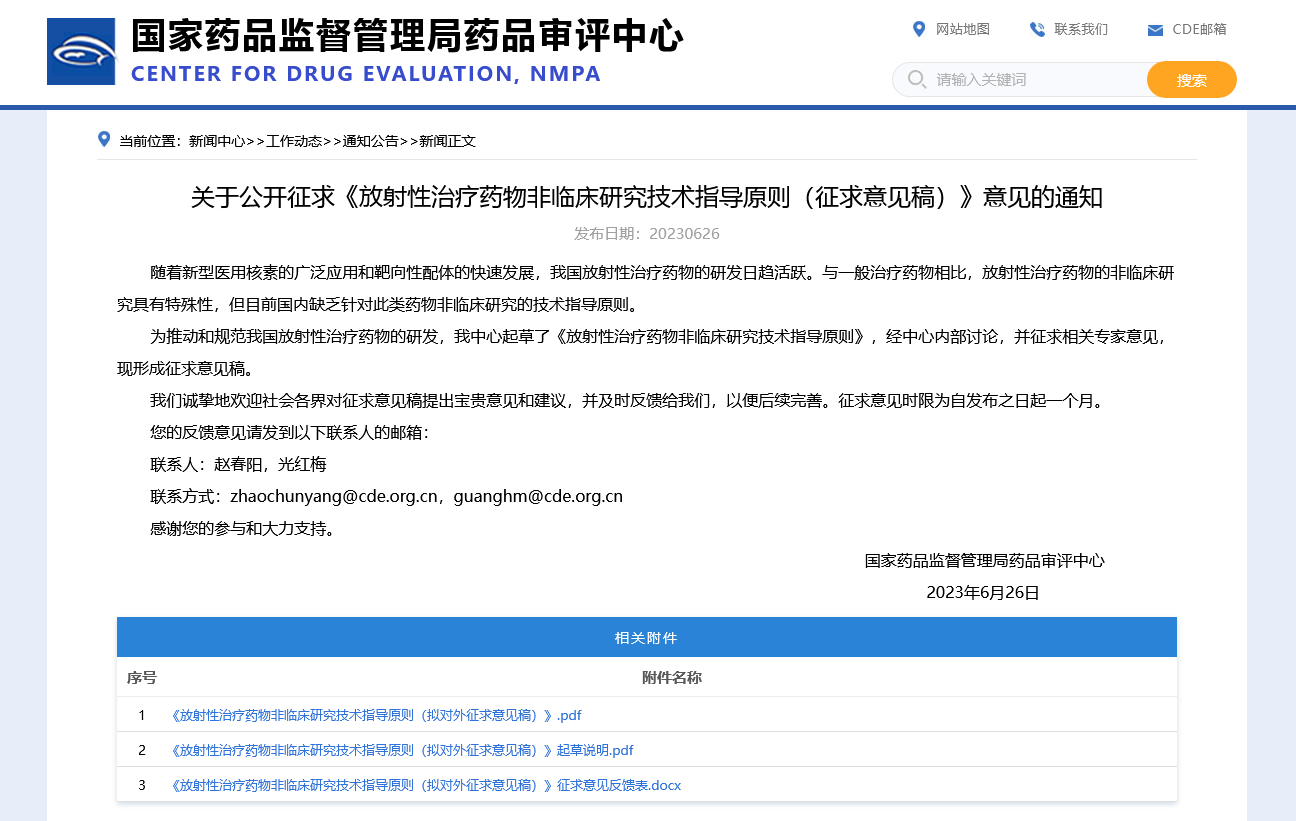The image size is (1296, 821).
Task: Click the CDE logo image
Action: click(81, 51)
